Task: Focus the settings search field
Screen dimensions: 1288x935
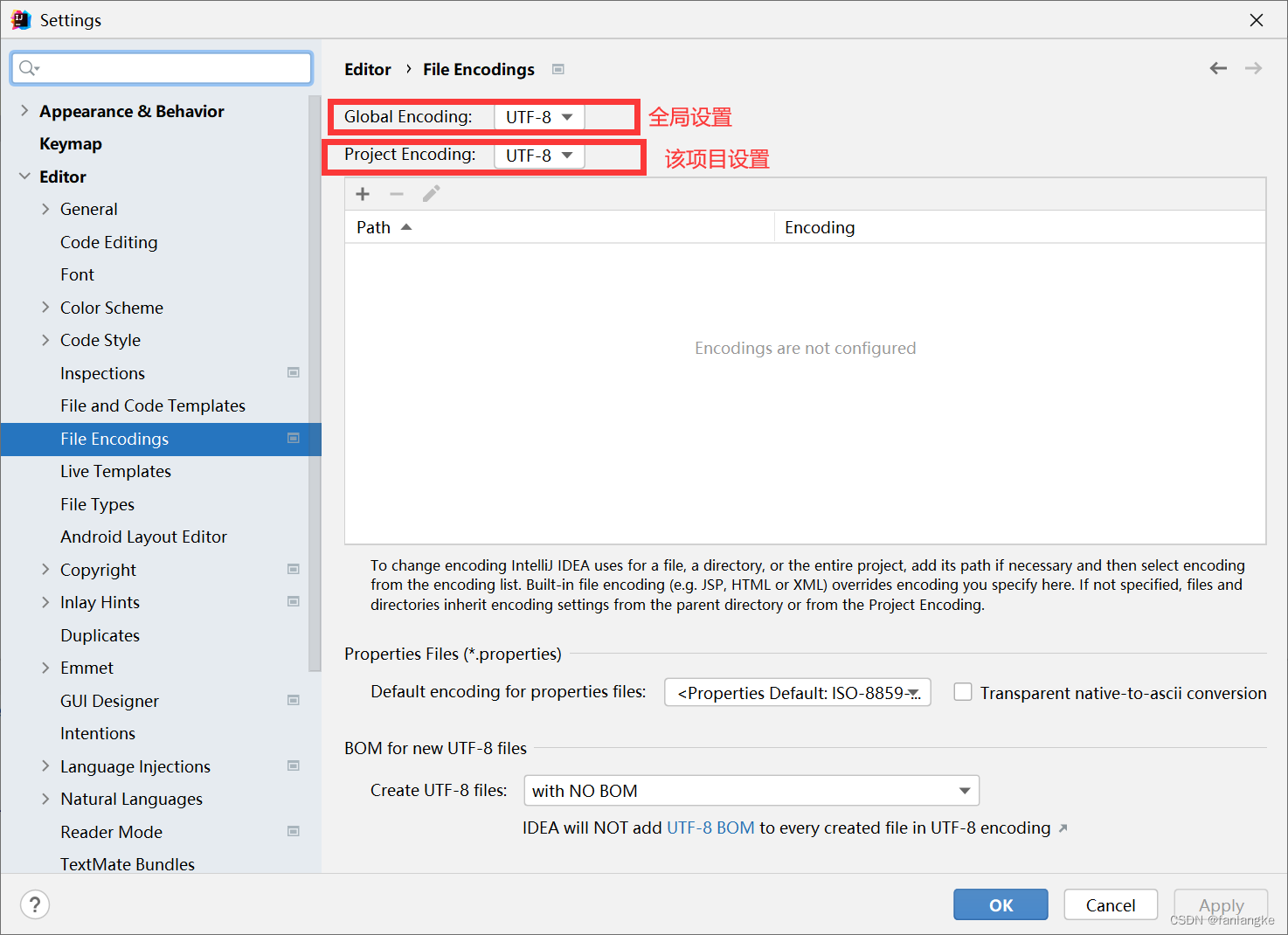Action: 162,68
